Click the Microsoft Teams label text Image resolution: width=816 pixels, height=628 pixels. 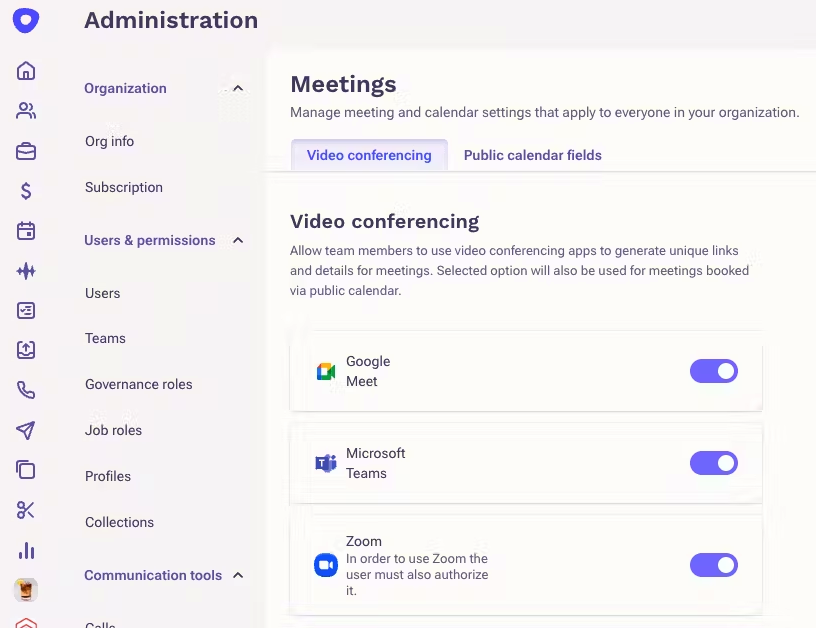pos(375,463)
